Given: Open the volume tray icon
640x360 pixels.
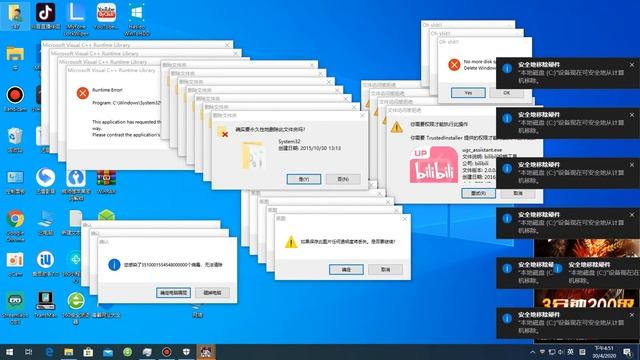Looking at the screenshot, I should coord(561,352).
